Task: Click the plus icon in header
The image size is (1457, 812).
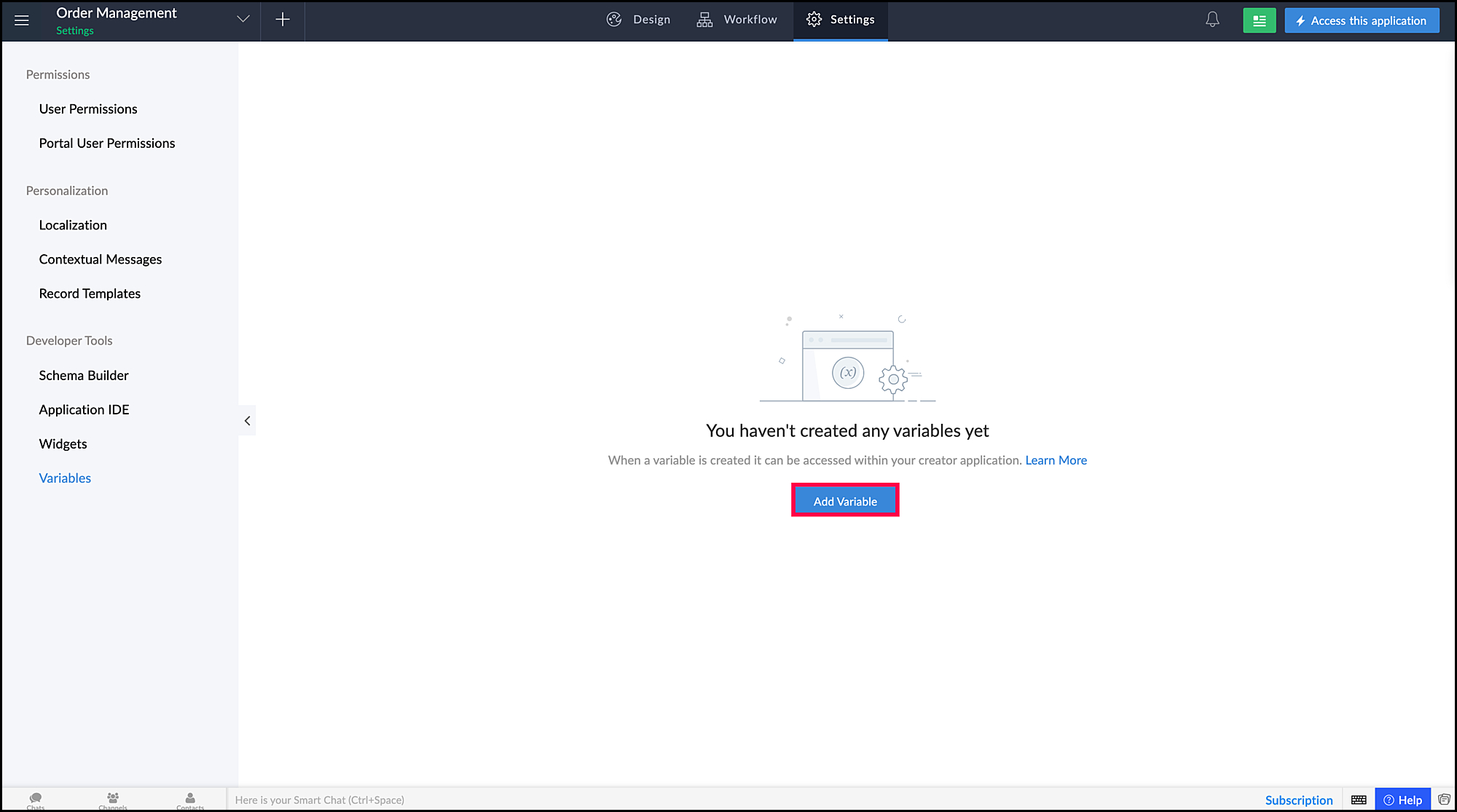Action: tap(283, 20)
